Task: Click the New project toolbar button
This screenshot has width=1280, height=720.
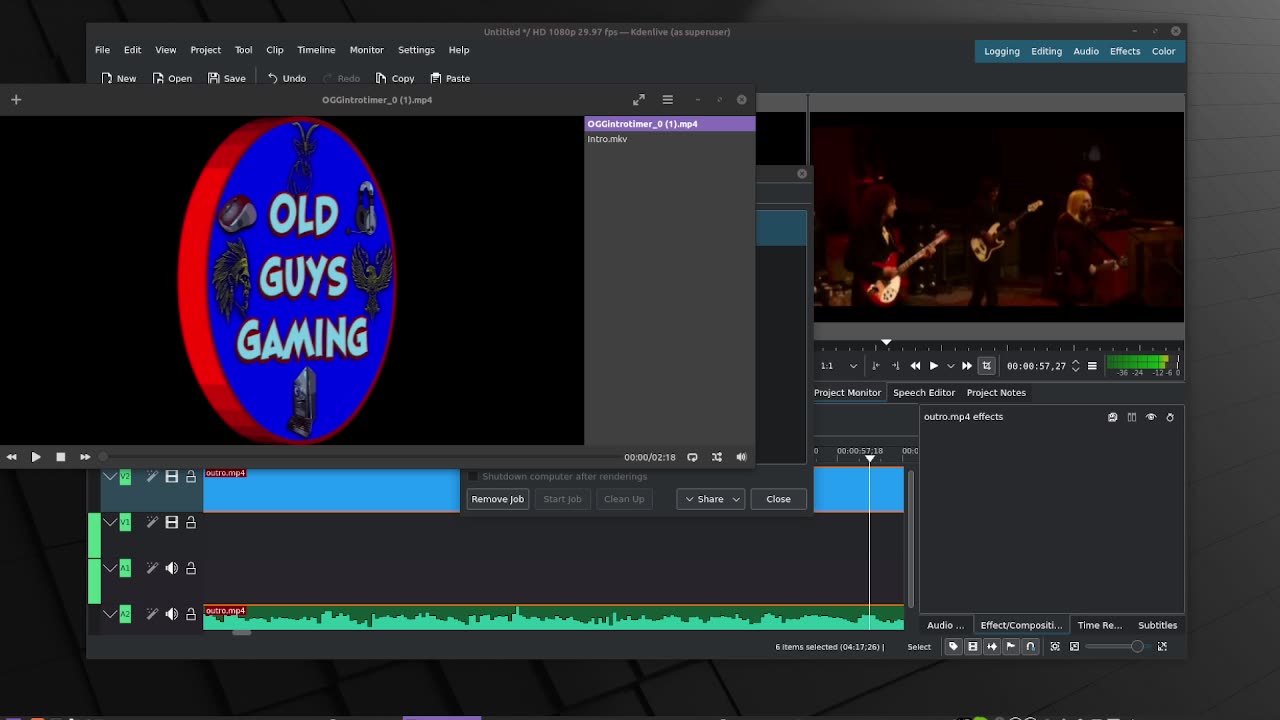Action: point(118,78)
